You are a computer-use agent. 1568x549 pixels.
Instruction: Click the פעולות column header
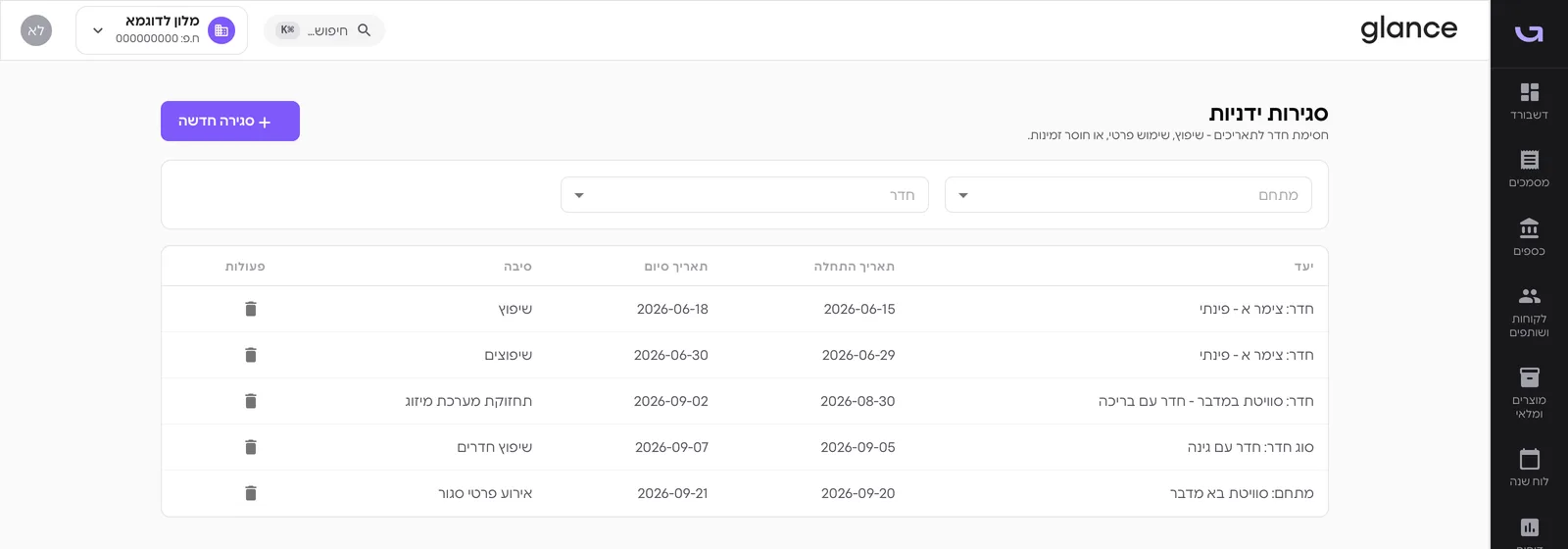(x=245, y=267)
